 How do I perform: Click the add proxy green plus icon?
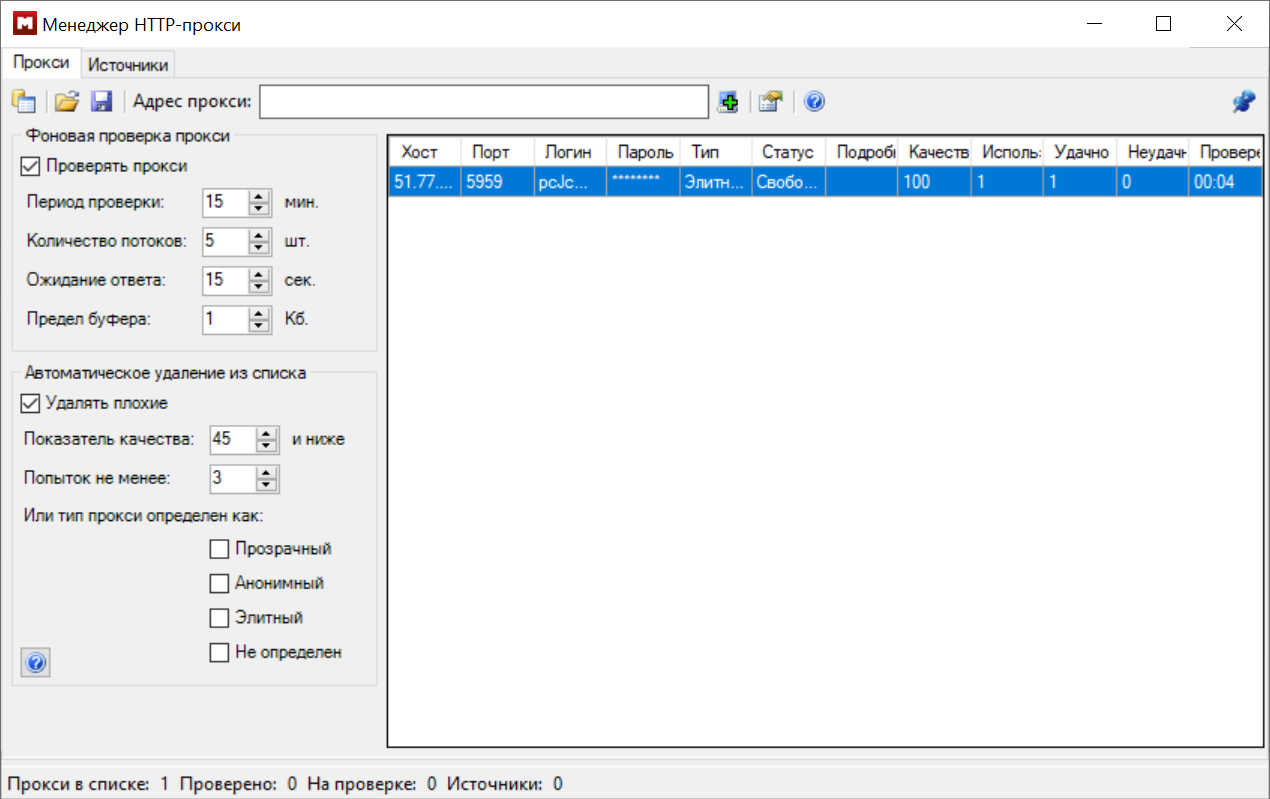728,101
